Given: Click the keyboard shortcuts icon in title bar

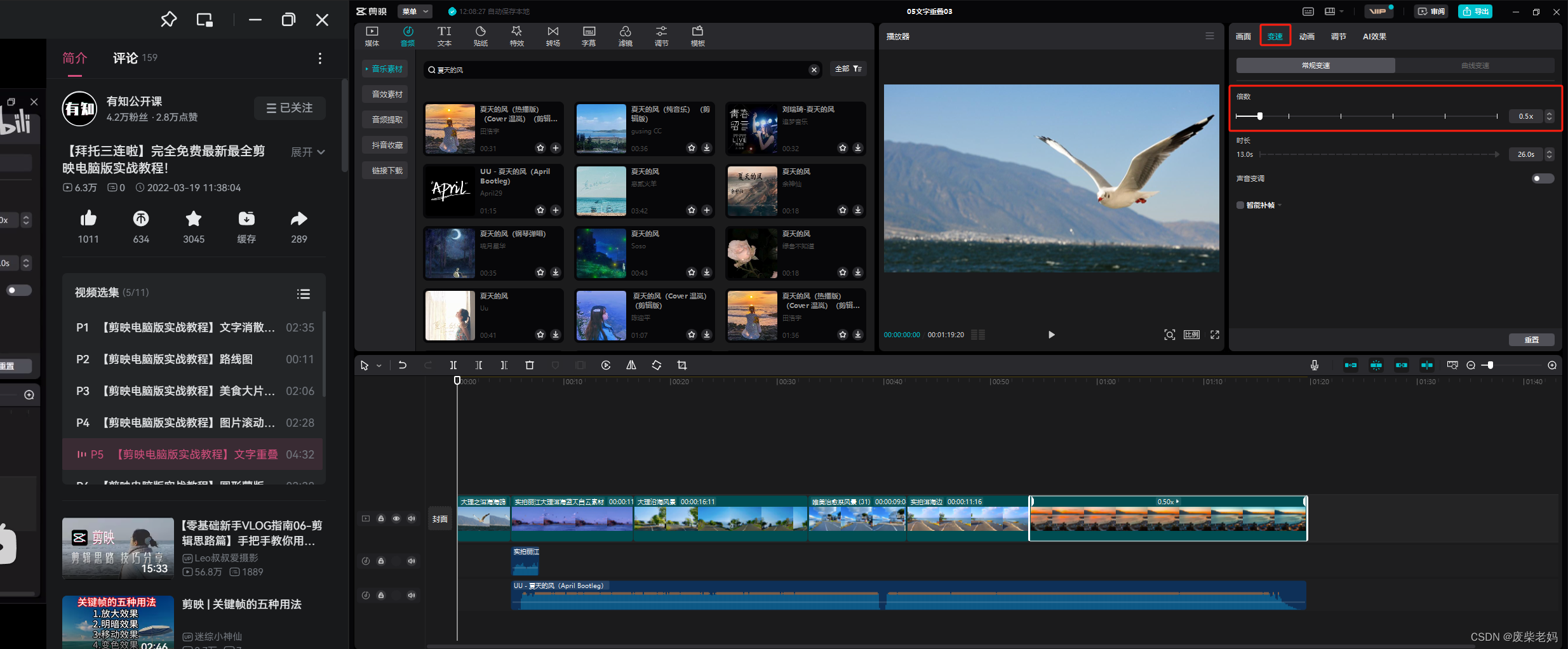Looking at the screenshot, I should click(1308, 11).
